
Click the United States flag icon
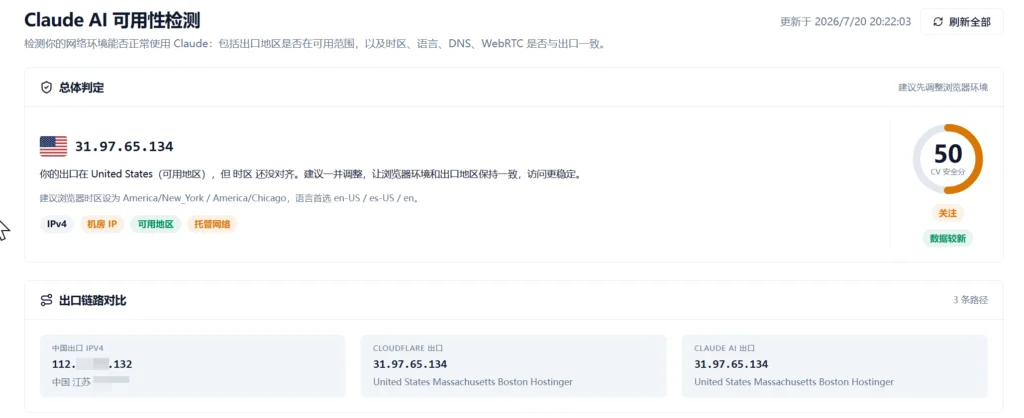click(x=54, y=146)
